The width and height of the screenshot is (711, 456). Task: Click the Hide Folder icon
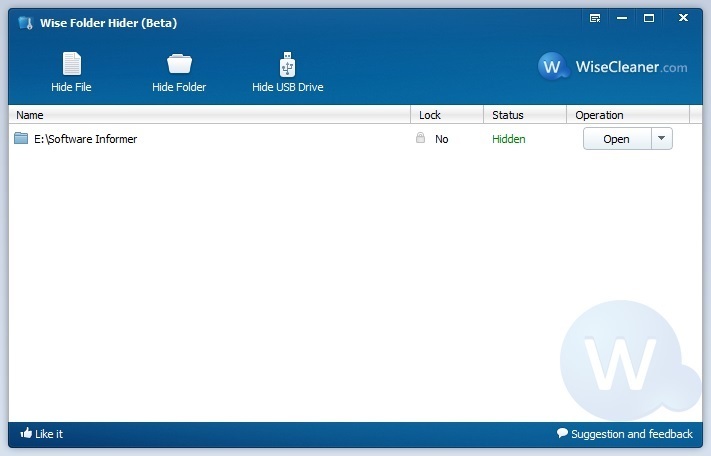179,64
